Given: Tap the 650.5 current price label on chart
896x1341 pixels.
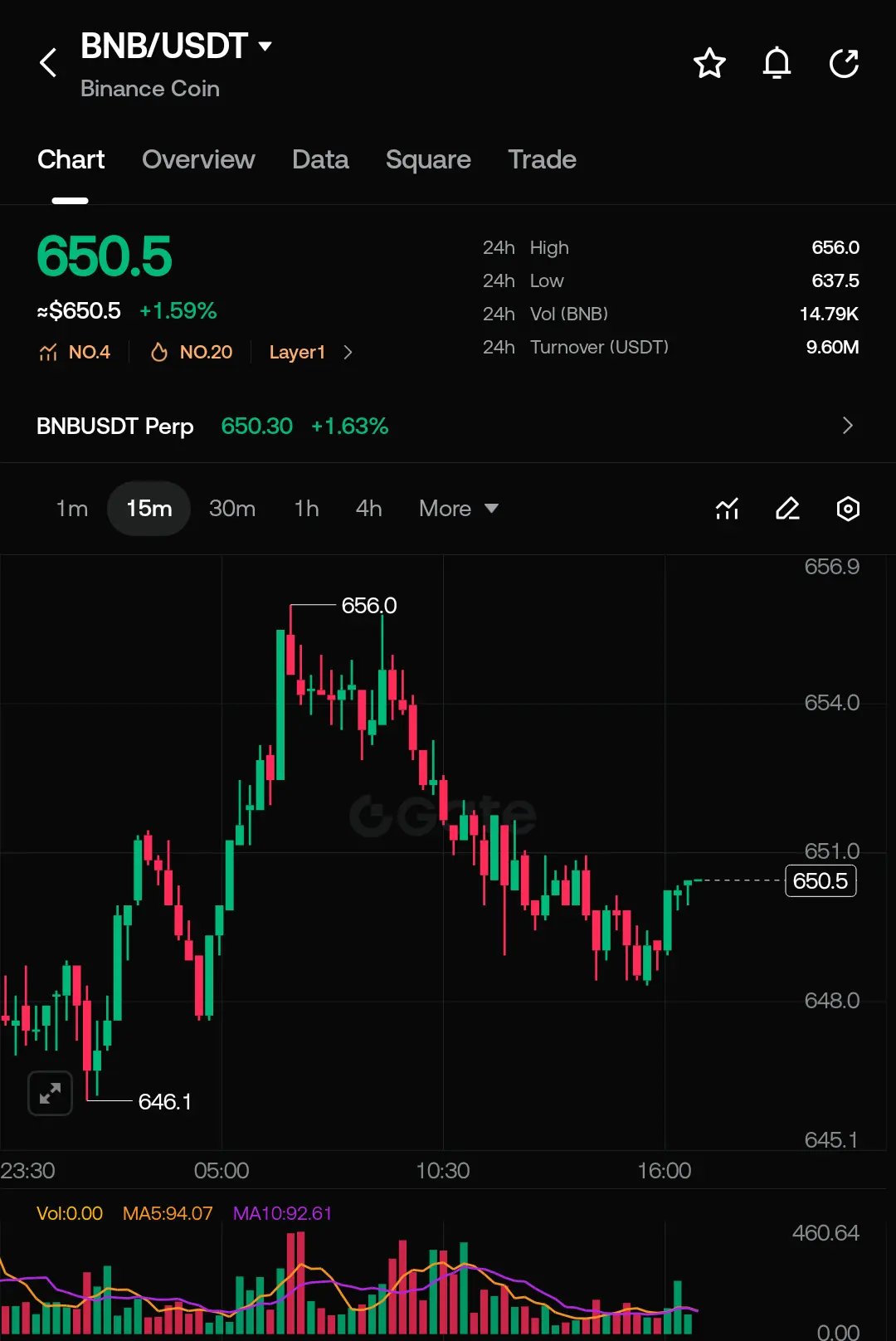Looking at the screenshot, I should pyautogui.click(x=821, y=880).
